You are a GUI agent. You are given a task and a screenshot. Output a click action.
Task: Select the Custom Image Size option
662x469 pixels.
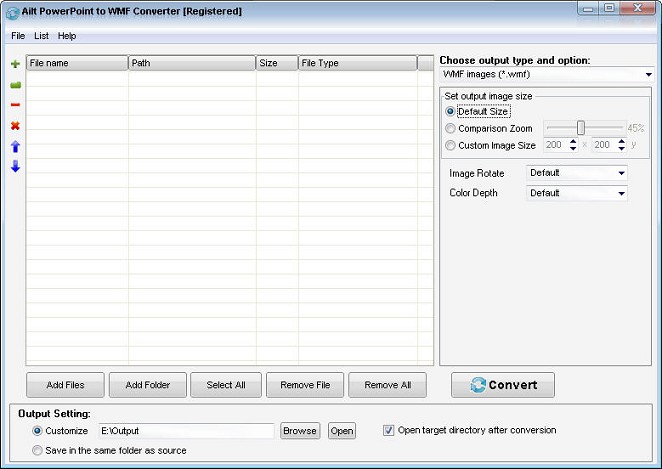450,145
